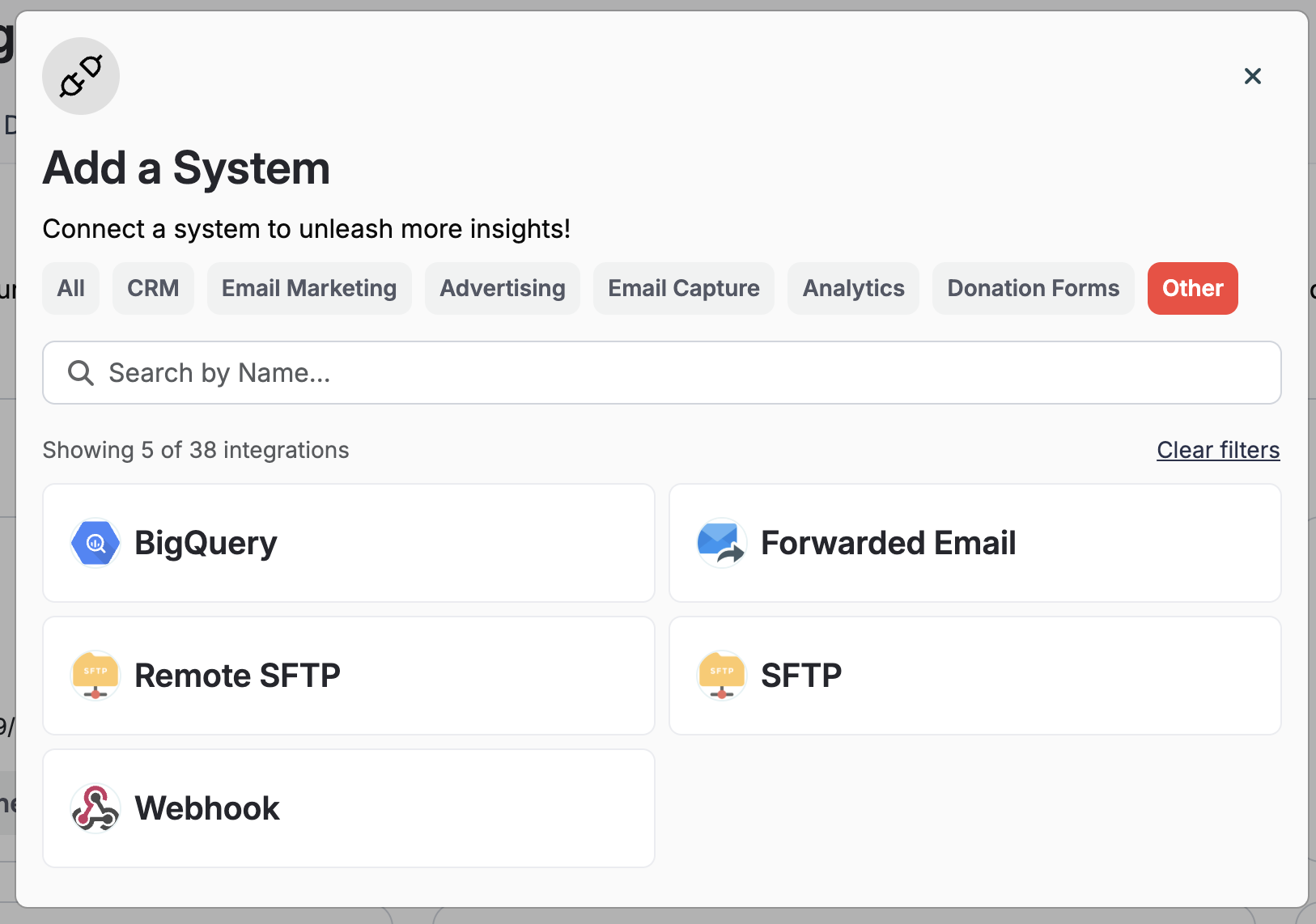
Task: Click the Webhook logo icon
Action: 96,808
